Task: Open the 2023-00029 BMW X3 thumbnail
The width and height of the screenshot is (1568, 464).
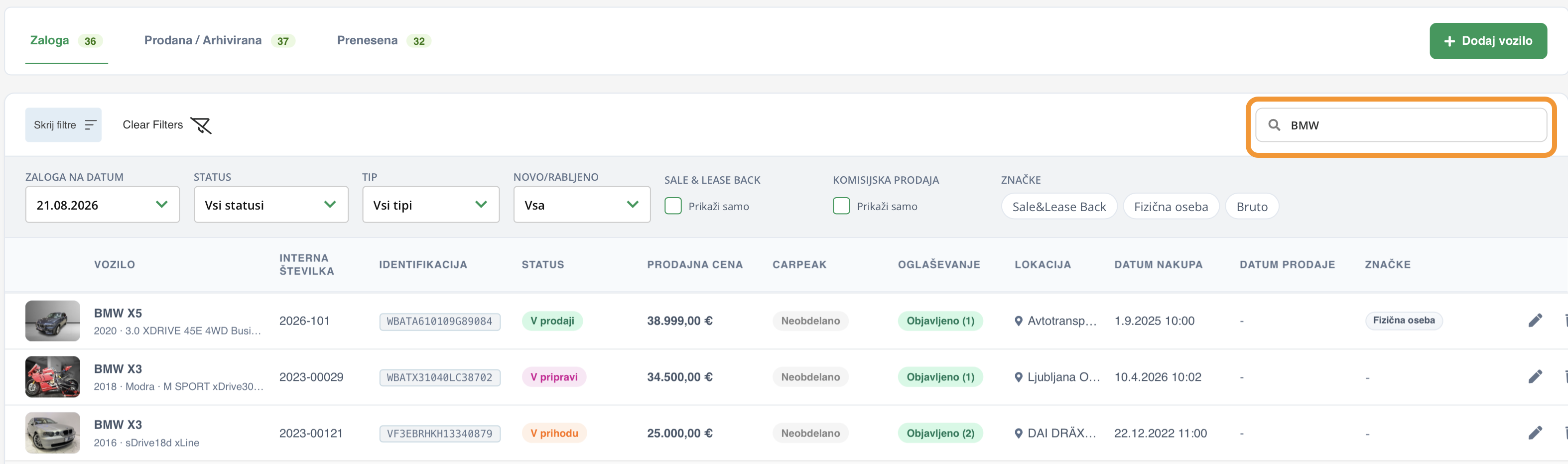Action: tap(52, 377)
